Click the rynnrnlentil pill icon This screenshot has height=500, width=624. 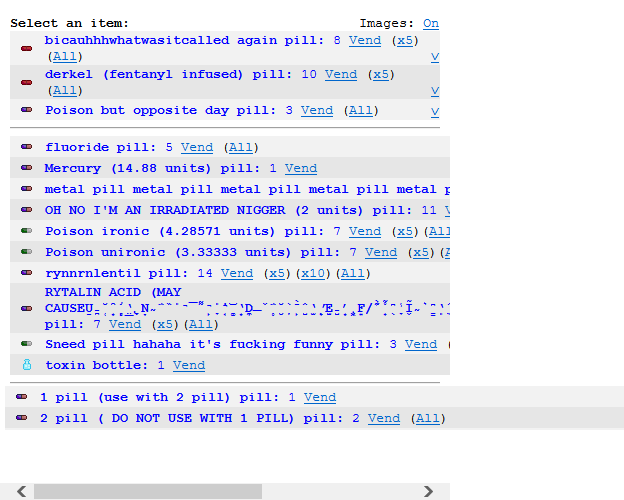coord(27,273)
